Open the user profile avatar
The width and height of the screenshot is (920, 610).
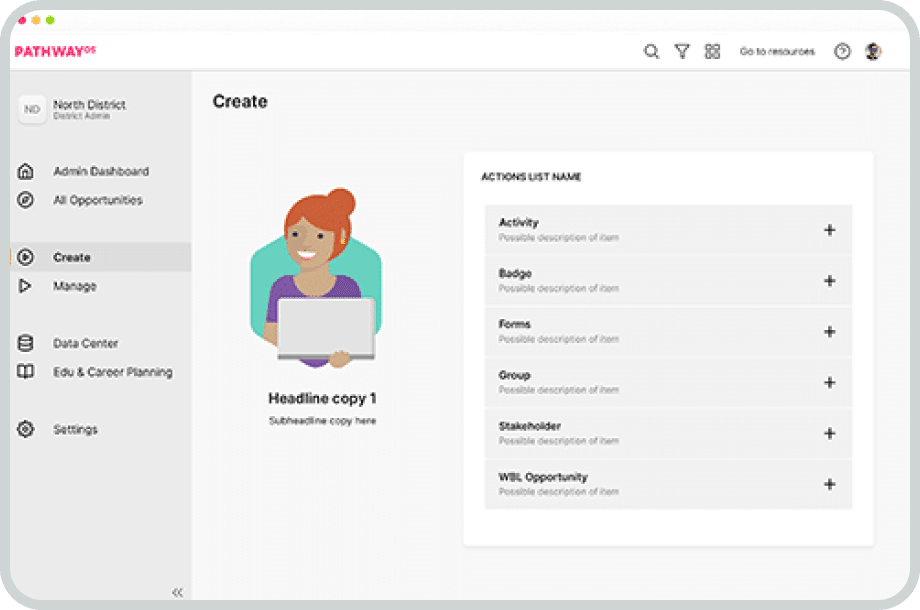(x=873, y=52)
